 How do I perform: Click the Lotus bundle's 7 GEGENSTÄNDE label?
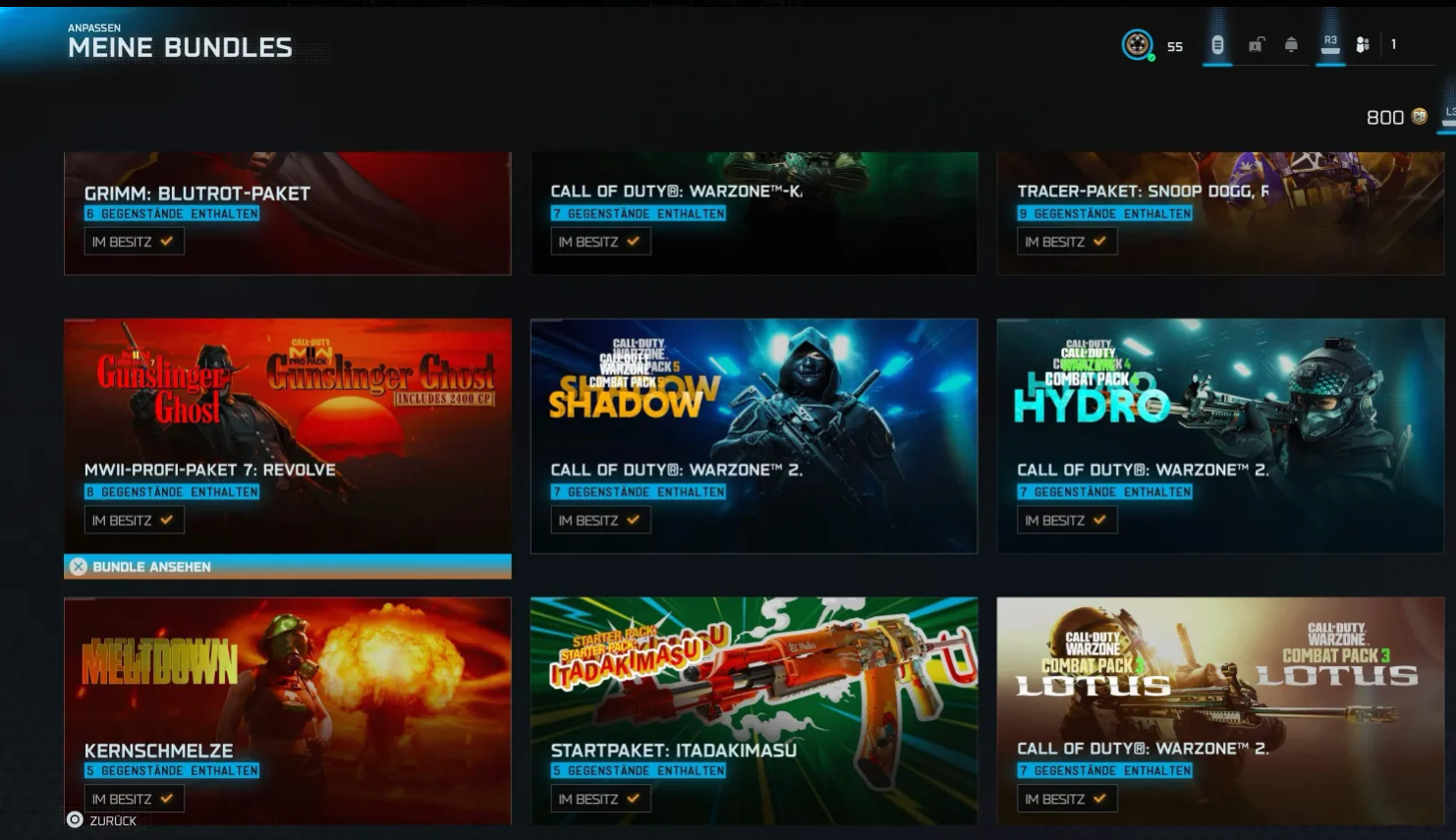tap(1105, 771)
